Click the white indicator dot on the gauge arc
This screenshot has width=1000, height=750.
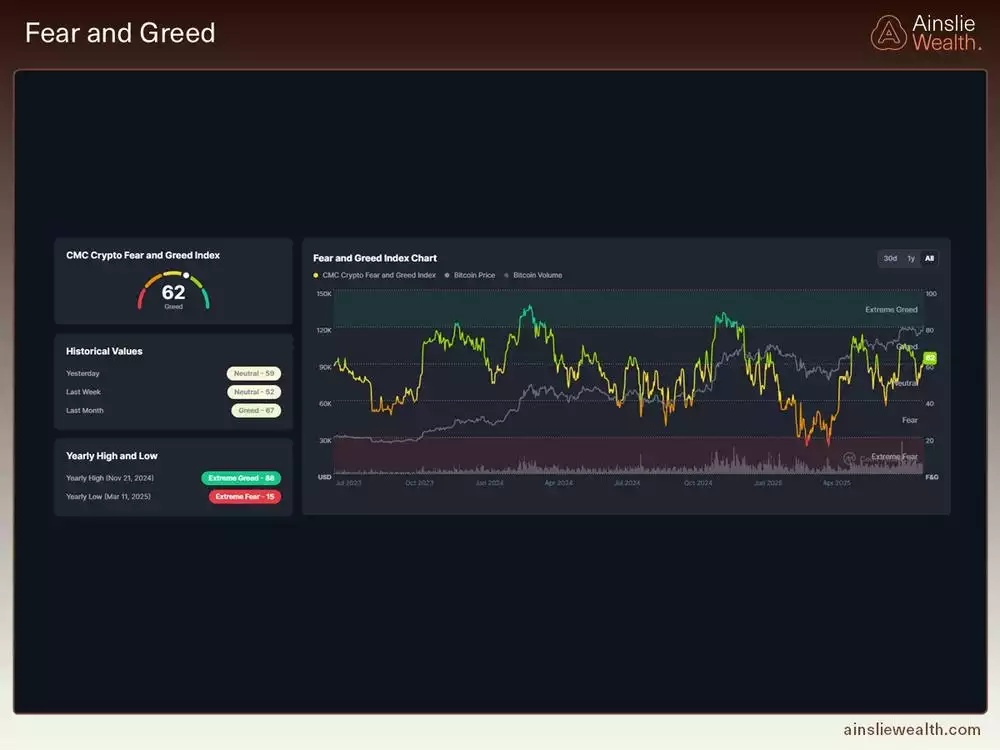click(x=186, y=275)
